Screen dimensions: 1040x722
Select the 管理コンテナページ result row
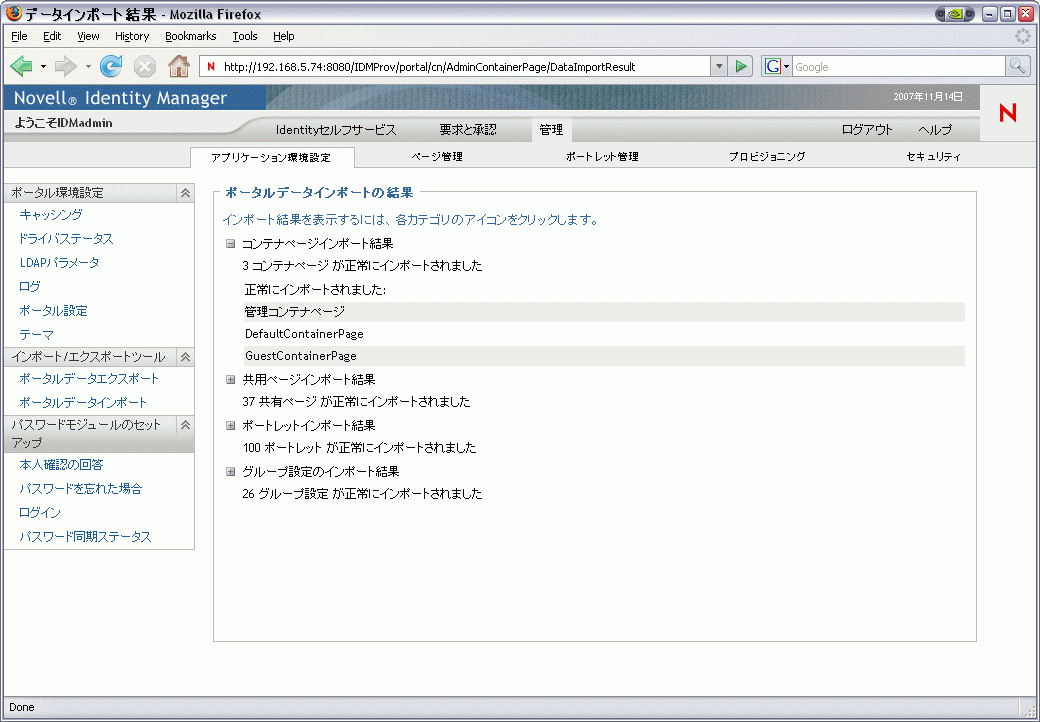pos(604,312)
